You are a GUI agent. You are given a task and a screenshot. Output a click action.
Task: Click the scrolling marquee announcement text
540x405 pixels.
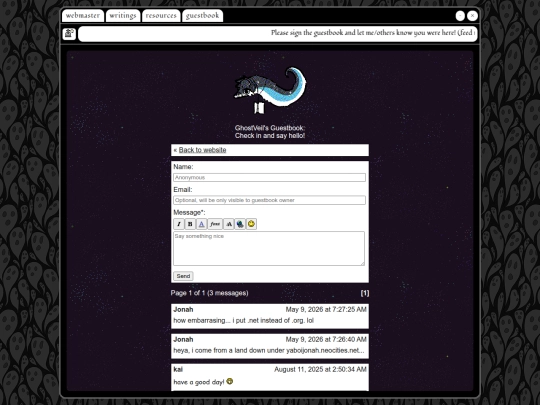pyautogui.click(x=373, y=33)
